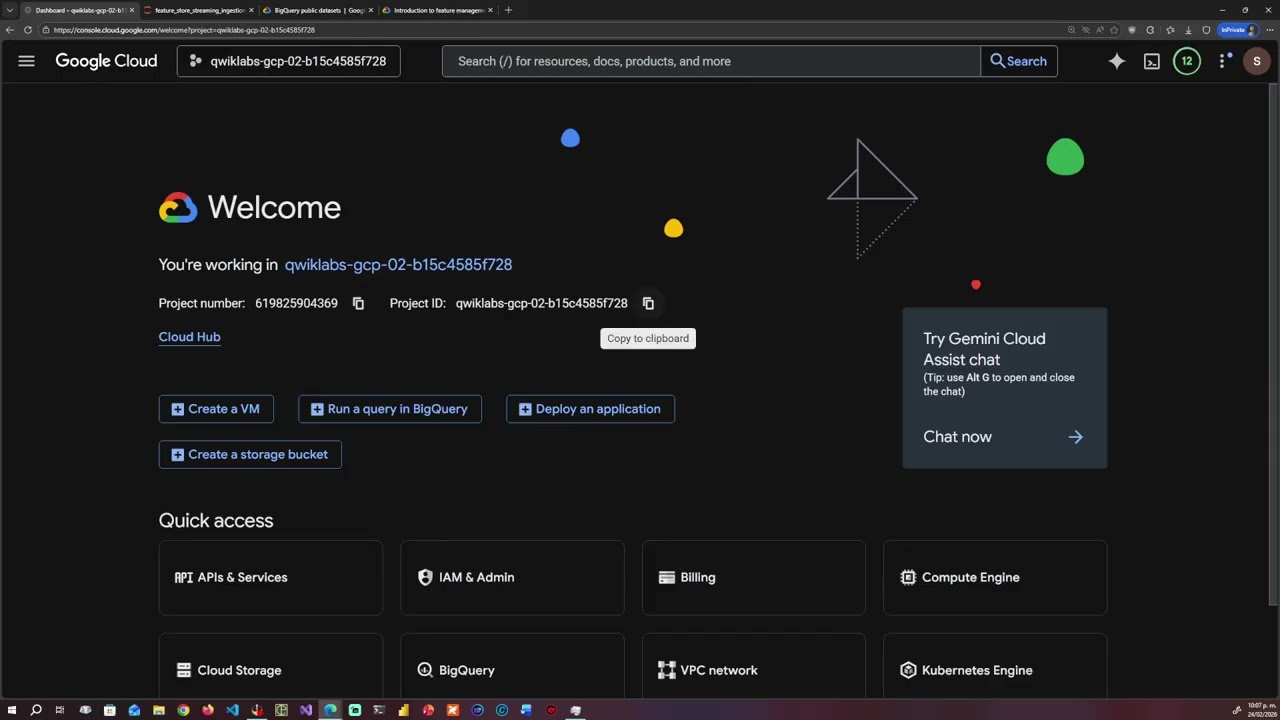Open Compute Engine quick access card
The width and height of the screenshot is (1280, 720).
(x=995, y=577)
